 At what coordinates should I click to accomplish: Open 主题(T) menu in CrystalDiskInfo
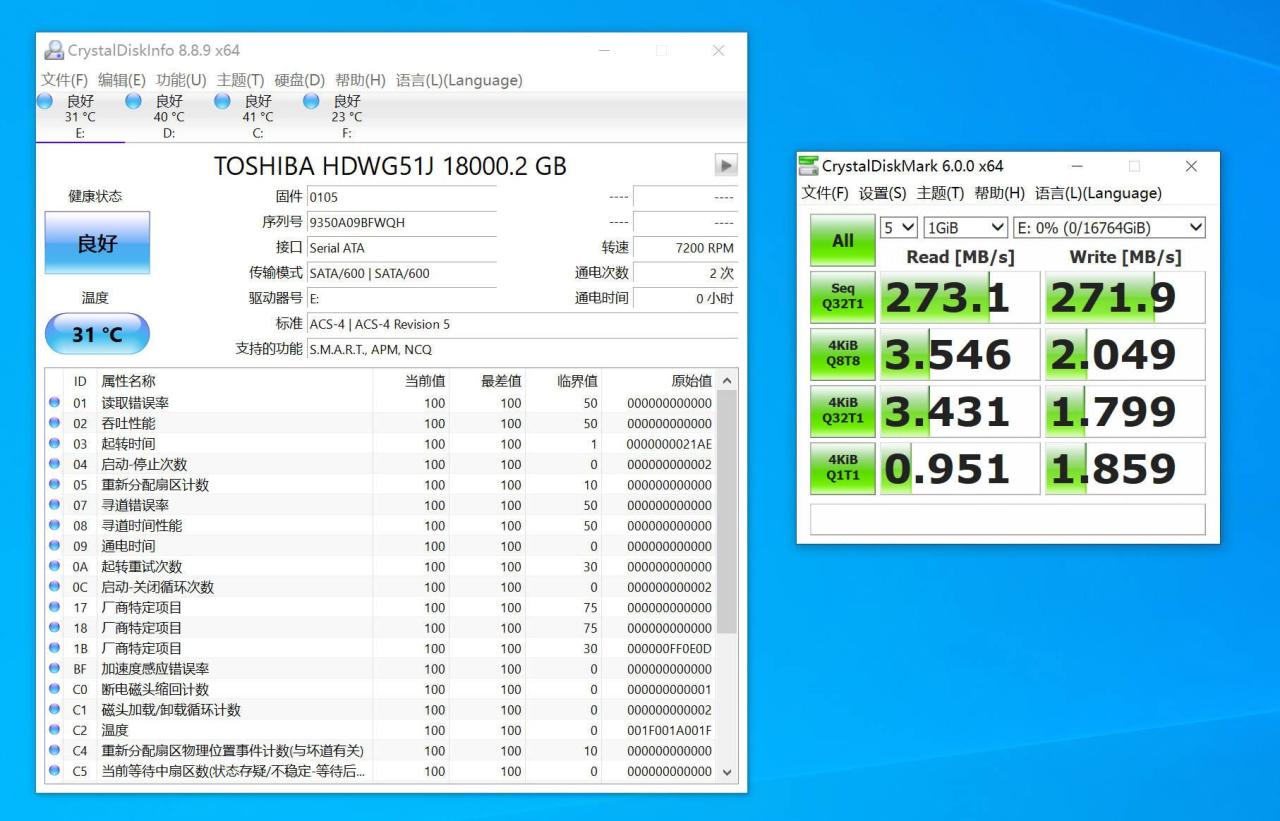tap(240, 80)
